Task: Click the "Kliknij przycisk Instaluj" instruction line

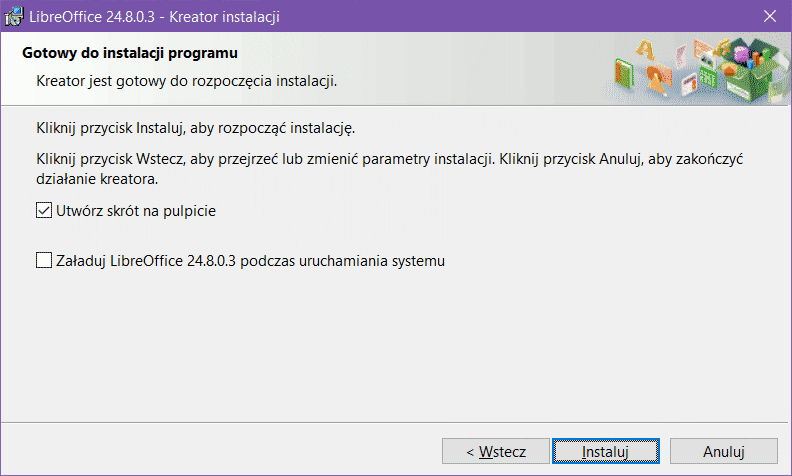Action: point(195,130)
